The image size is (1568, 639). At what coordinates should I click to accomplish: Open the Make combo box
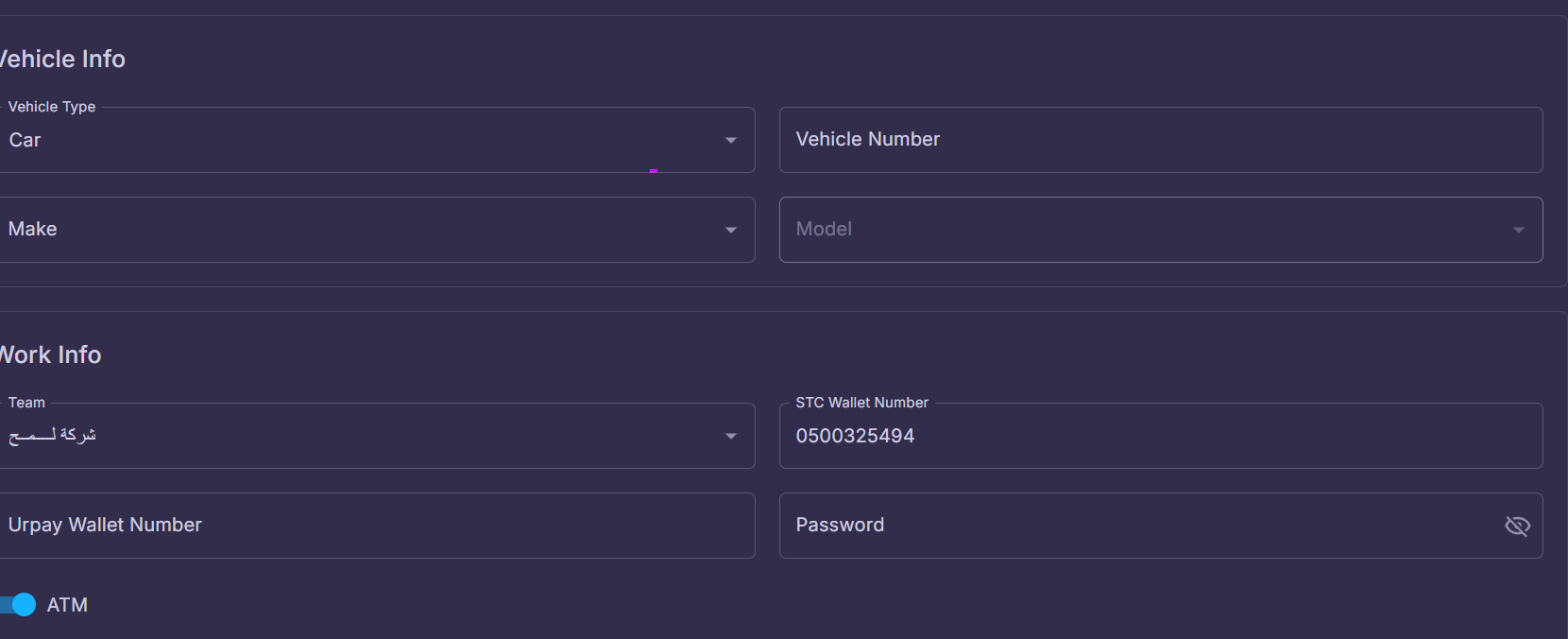pos(377,230)
